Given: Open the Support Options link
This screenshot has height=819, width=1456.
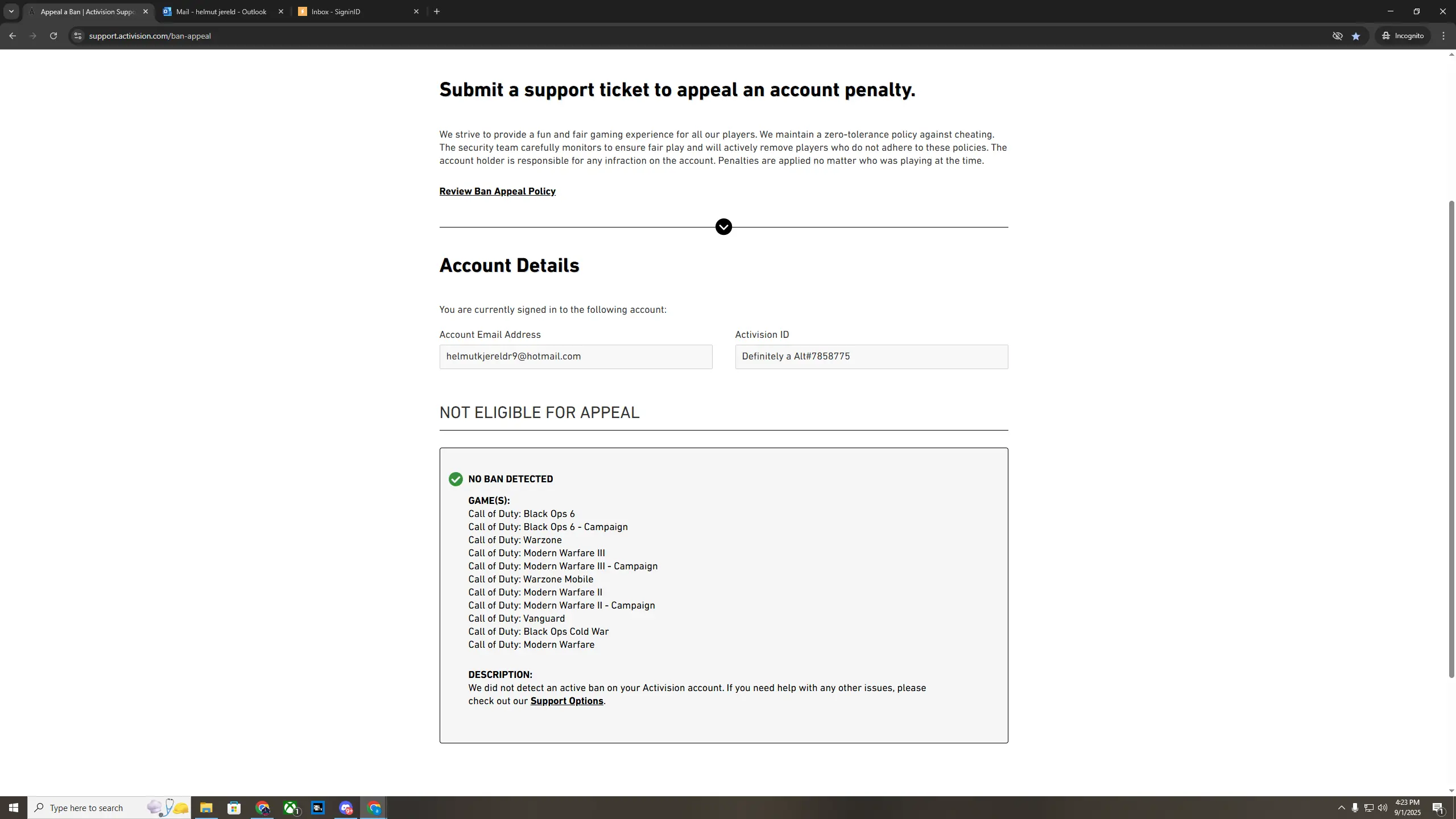Looking at the screenshot, I should click(566, 701).
